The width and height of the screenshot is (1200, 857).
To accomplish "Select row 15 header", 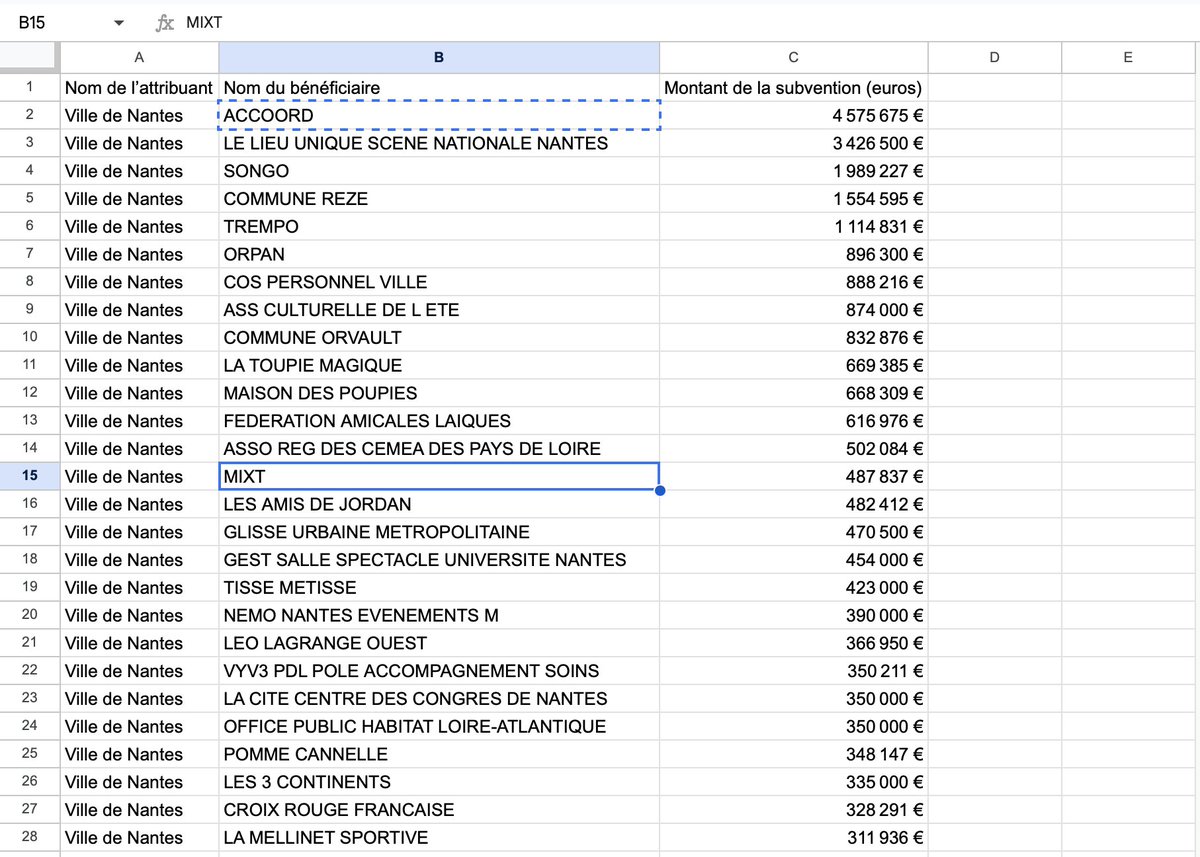I will click(x=30, y=476).
